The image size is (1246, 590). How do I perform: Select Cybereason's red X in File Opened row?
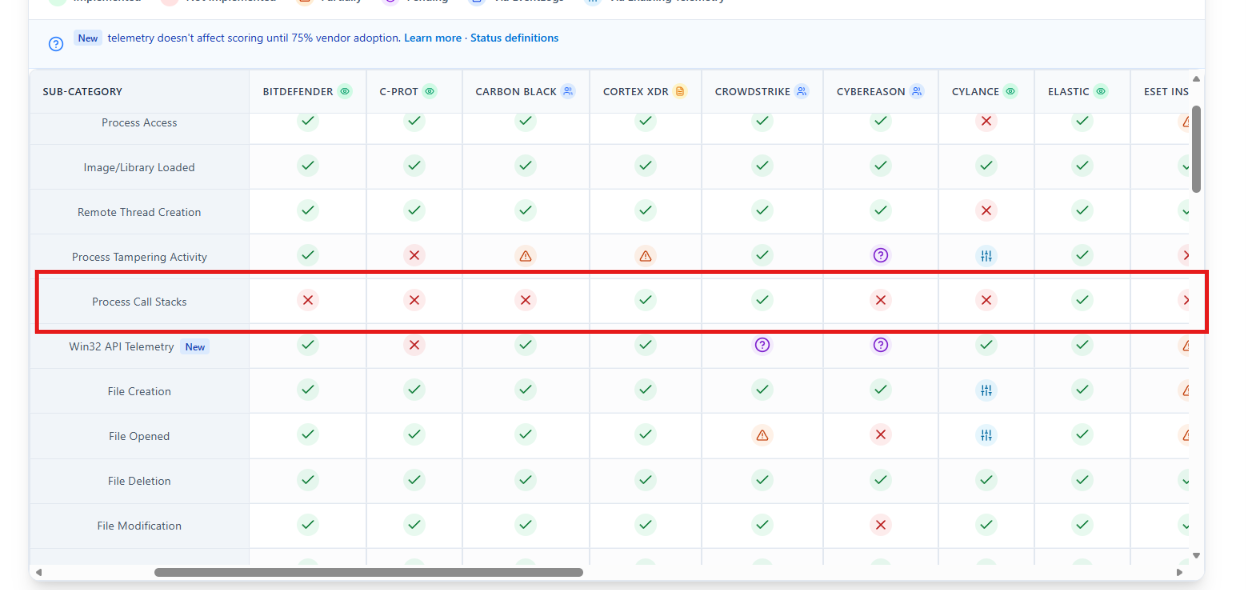click(881, 435)
